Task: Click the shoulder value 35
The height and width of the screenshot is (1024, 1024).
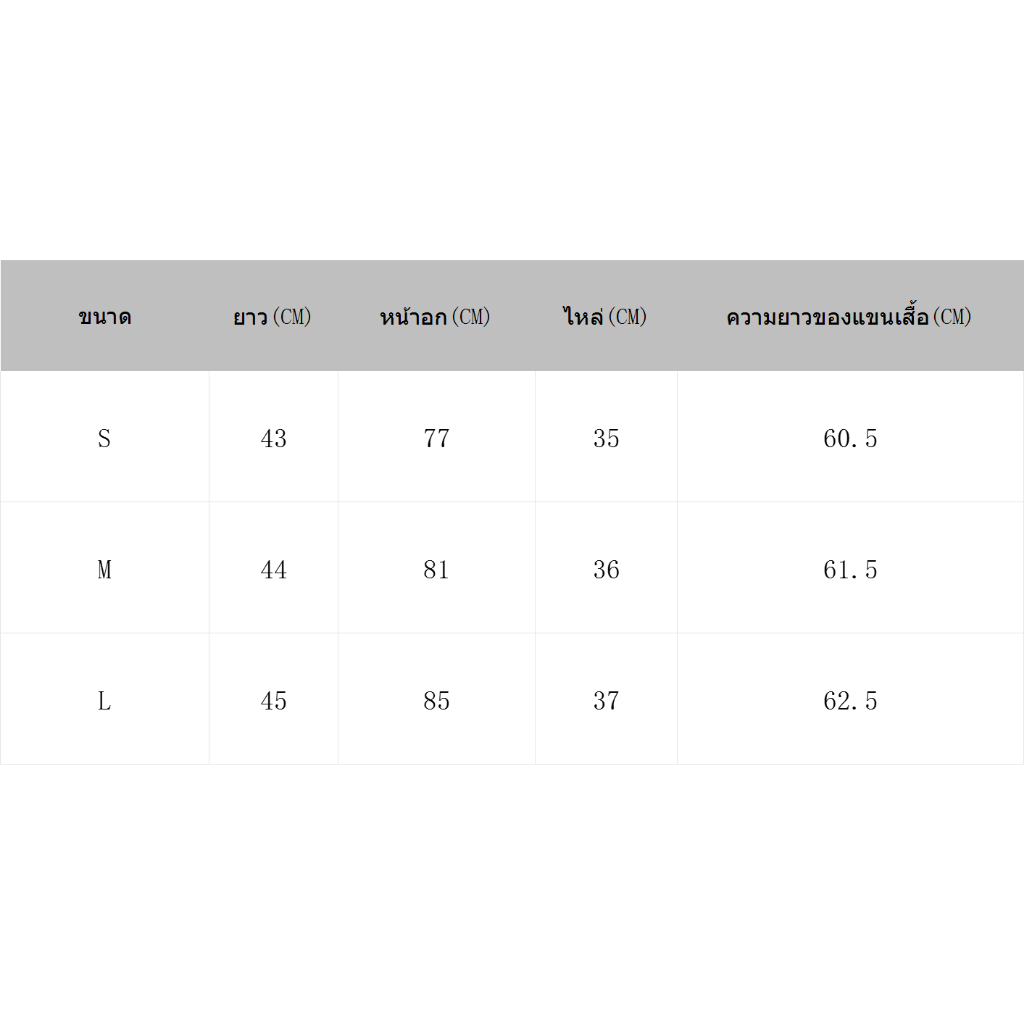Action: pos(606,438)
